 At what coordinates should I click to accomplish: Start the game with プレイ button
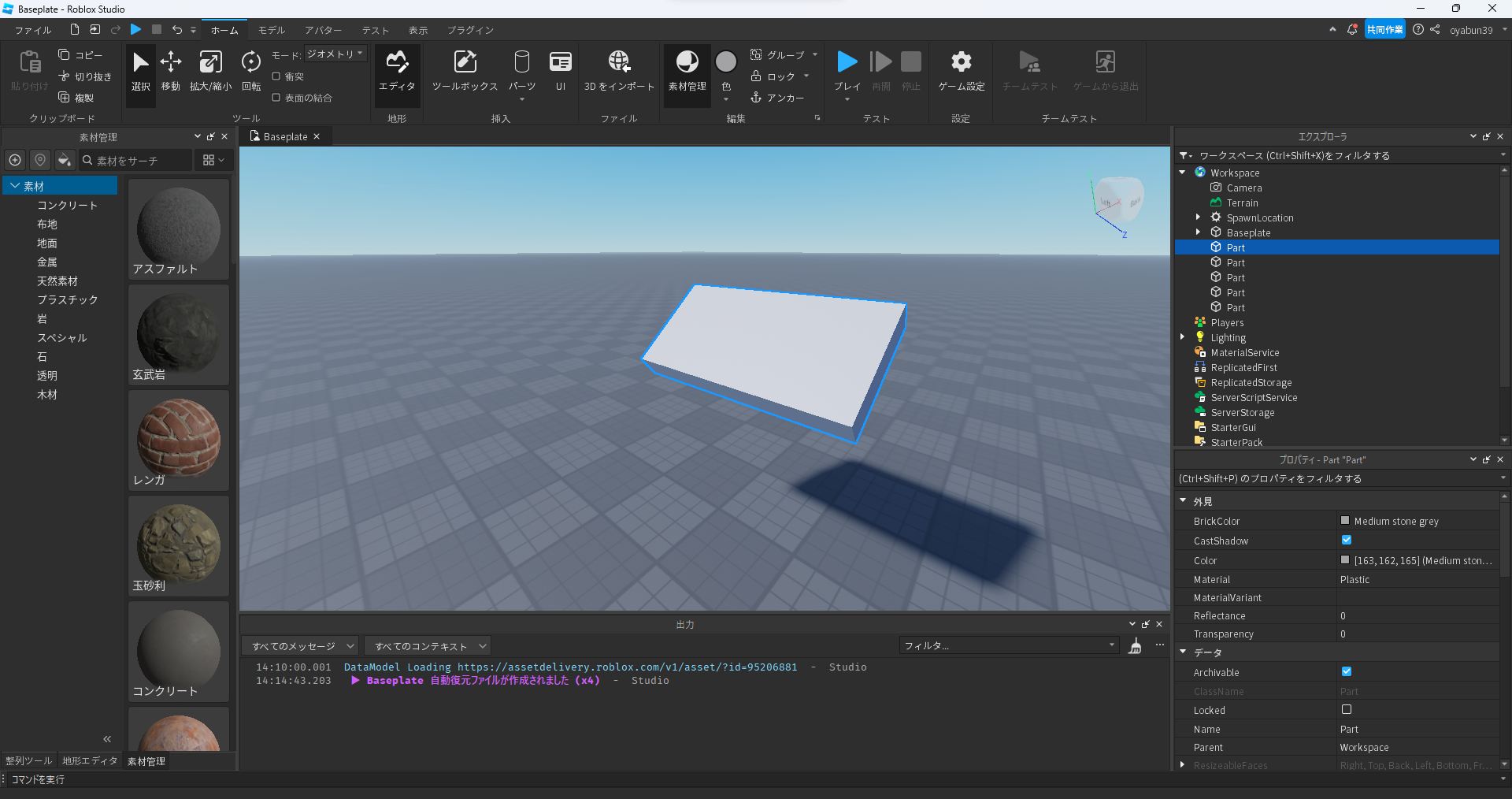(847, 71)
